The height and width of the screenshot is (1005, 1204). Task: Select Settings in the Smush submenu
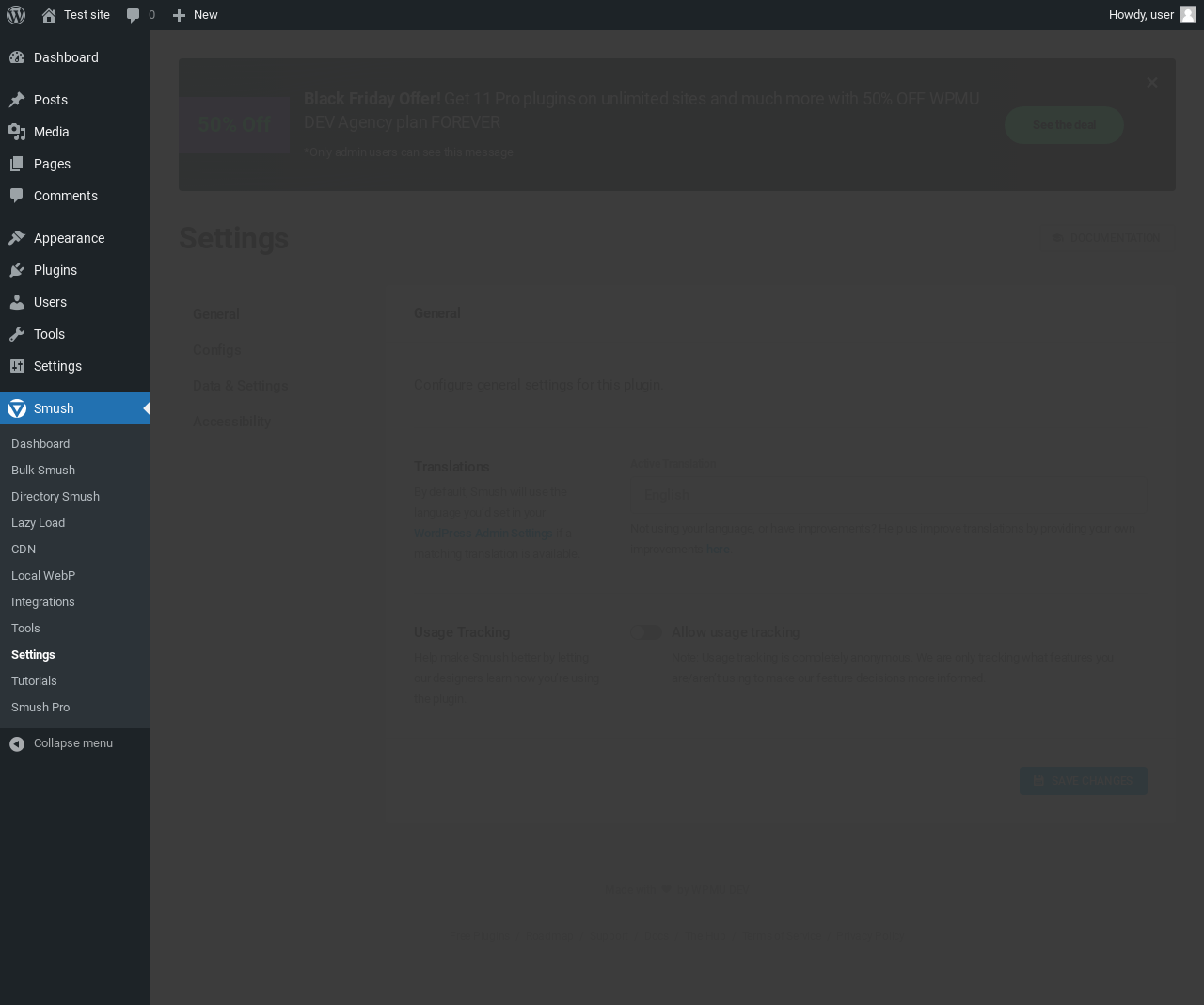coord(33,655)
